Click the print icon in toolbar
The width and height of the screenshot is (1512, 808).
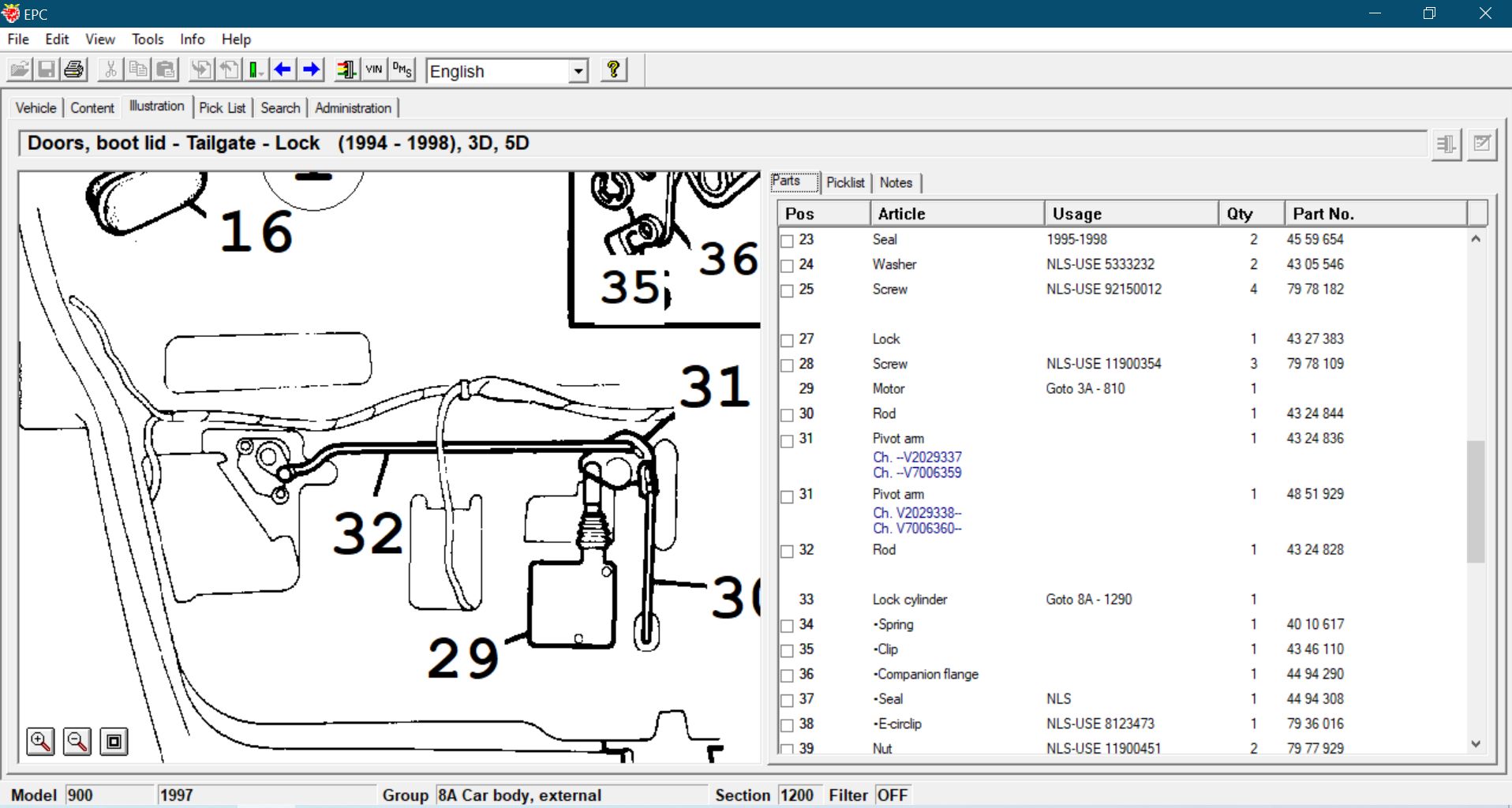(x=73, y=70)
